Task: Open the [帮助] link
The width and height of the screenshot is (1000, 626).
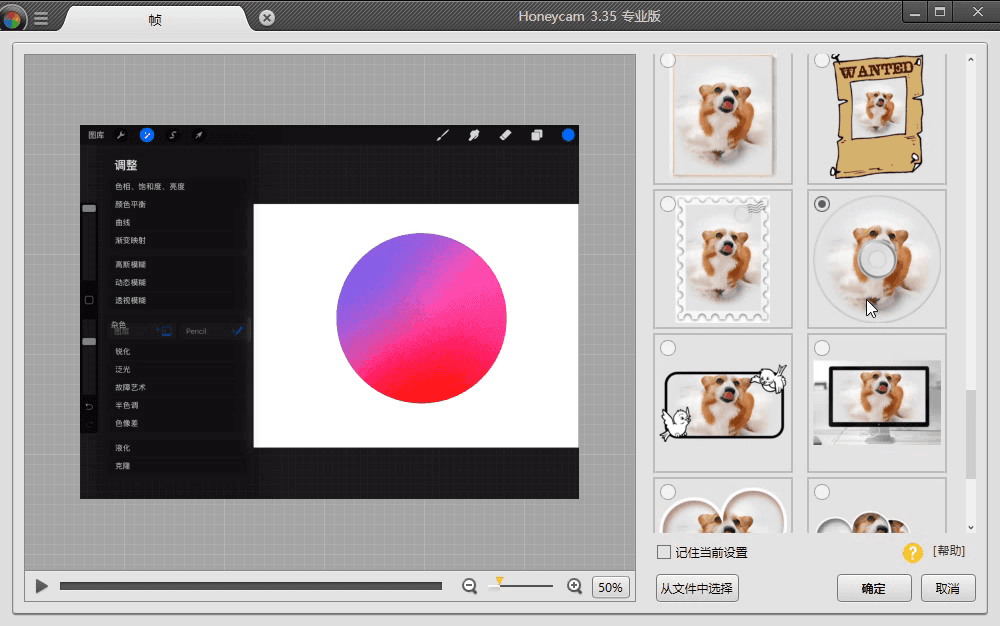Action: coord(949,551)
